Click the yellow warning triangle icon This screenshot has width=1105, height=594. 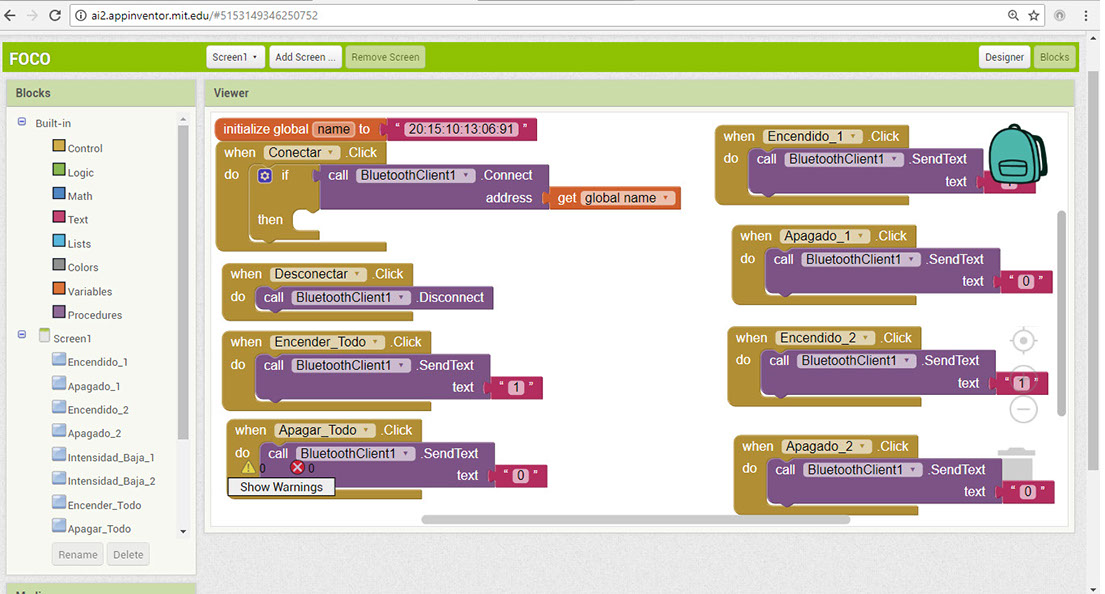click(x=248, y=467)
